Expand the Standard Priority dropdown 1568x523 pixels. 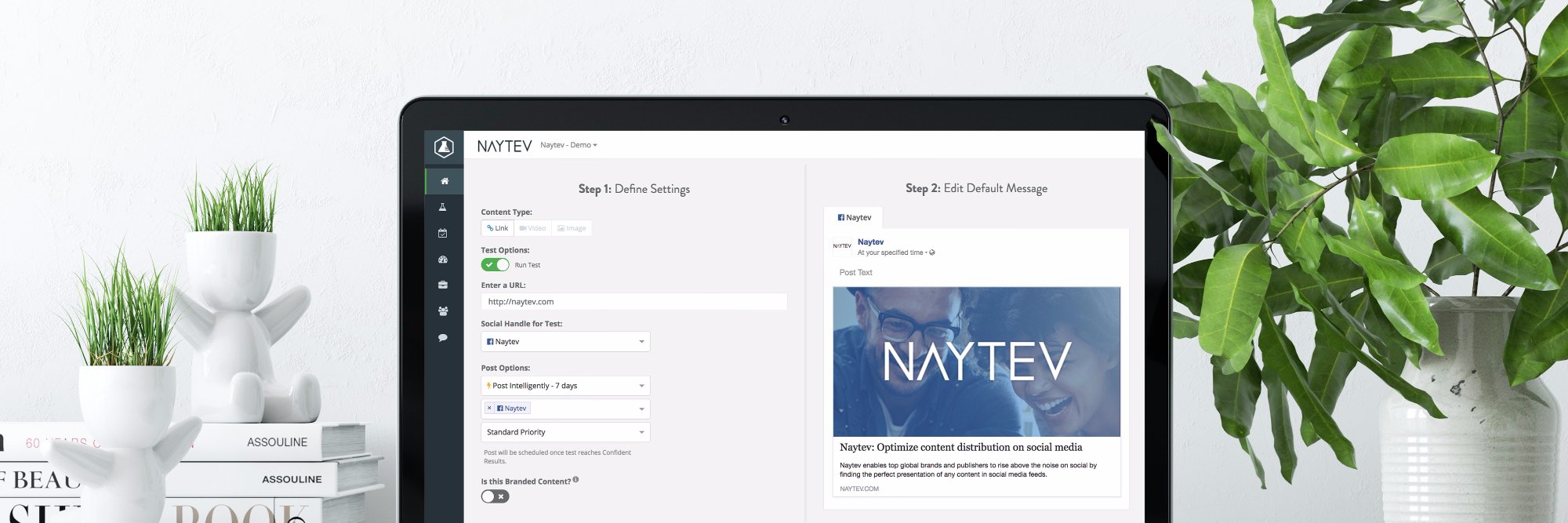pos(565,432)
